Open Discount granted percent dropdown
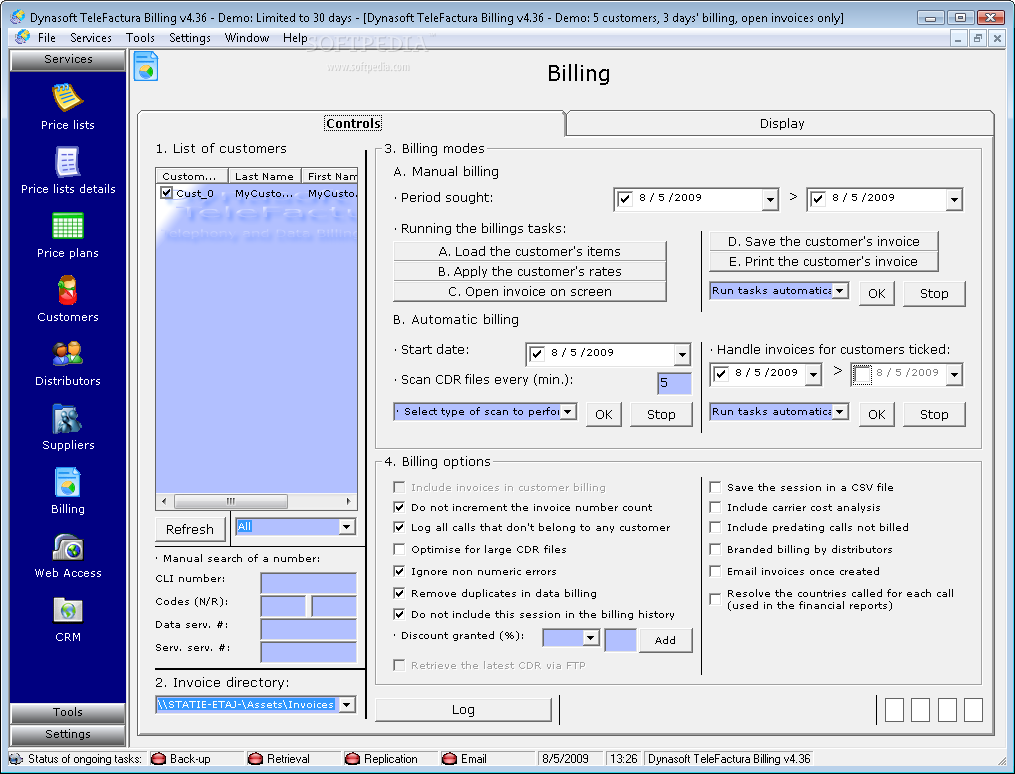1015x774 pixels. point(590,638)
